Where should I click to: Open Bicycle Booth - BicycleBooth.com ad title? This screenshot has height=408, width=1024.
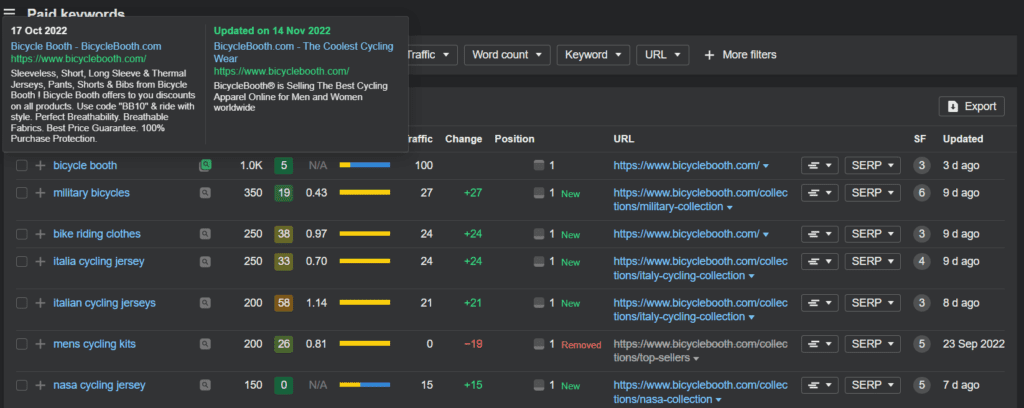click(x=86, y=46)
